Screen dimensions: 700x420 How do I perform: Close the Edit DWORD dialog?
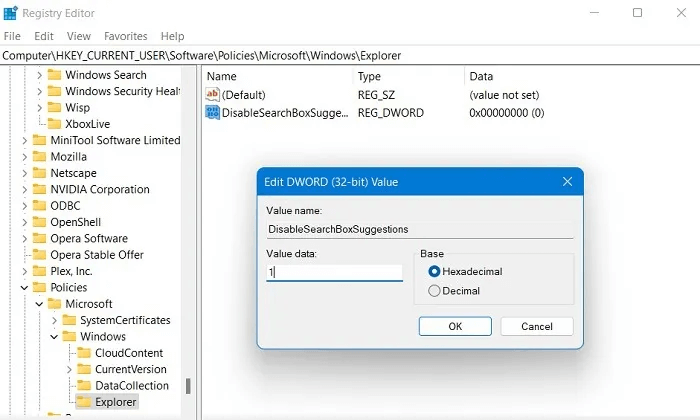coord(567,181)
